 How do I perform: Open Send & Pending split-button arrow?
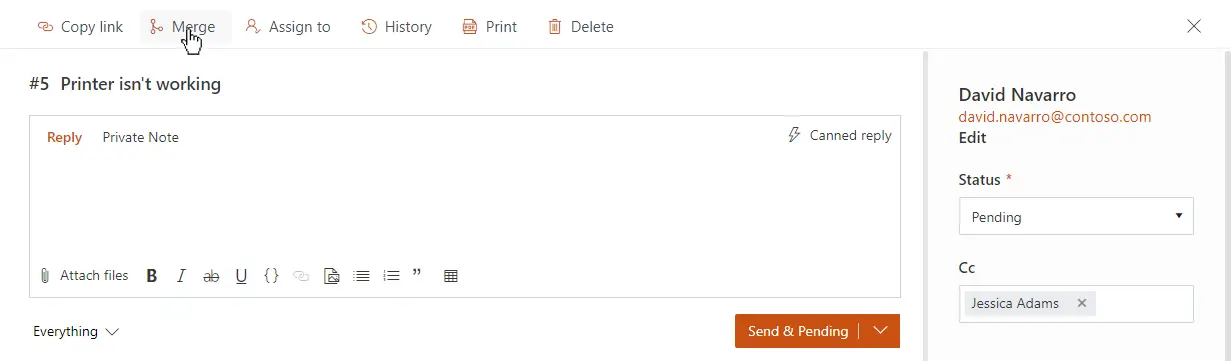(880, 331)
